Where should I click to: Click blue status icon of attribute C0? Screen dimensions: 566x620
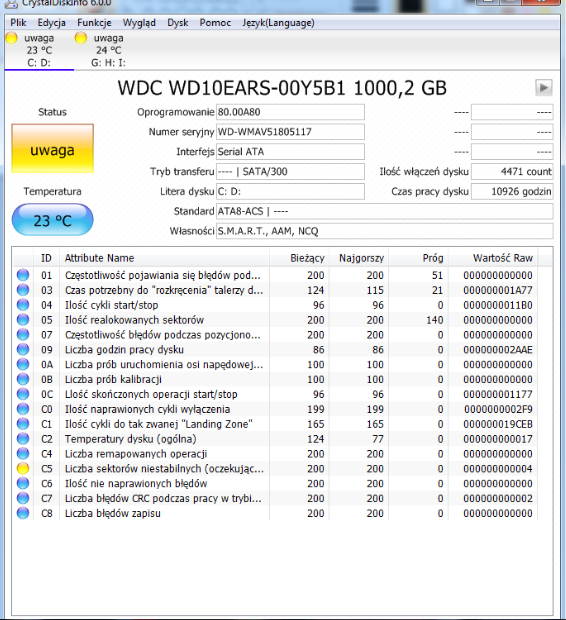(23, 409)
